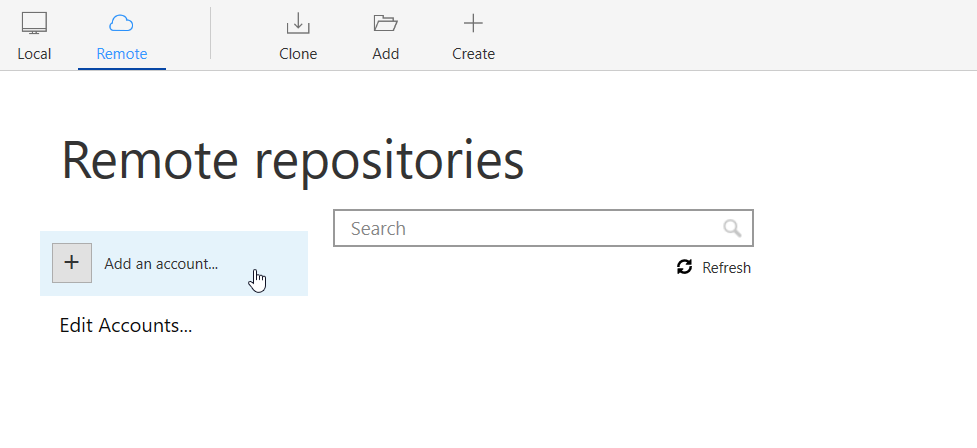Select the Remote tab
This screenshot has height=448, width=977.
click(x=122, y=36)
